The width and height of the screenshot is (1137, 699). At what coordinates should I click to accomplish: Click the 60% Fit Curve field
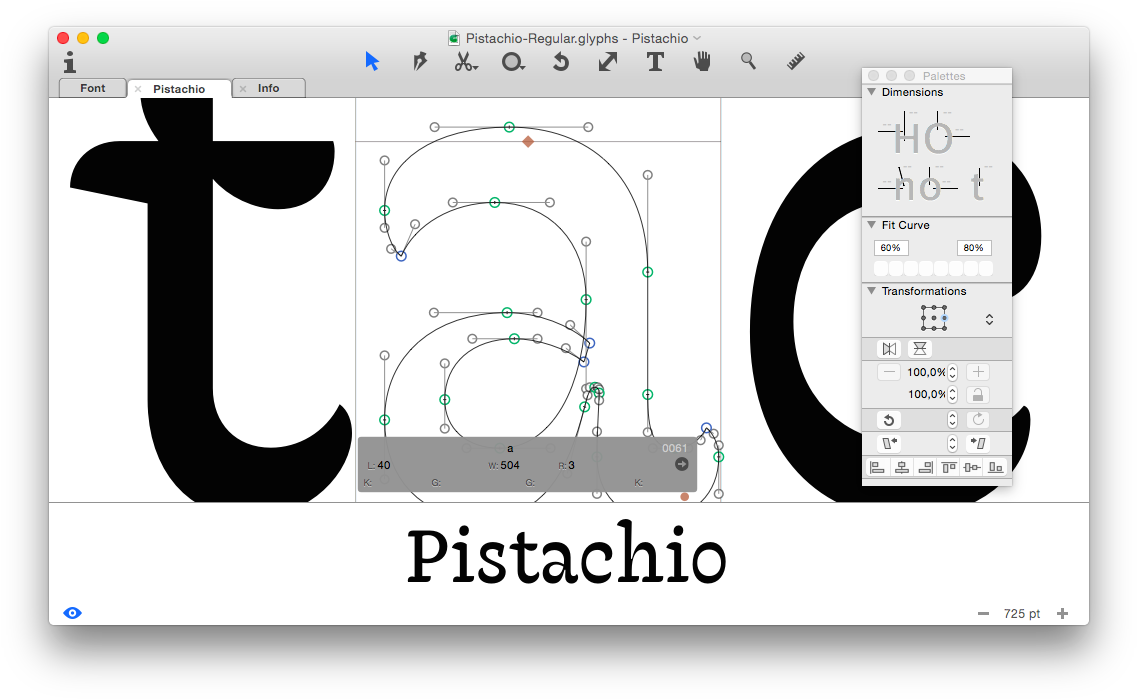pyautogui.click(x=889, y=247)
